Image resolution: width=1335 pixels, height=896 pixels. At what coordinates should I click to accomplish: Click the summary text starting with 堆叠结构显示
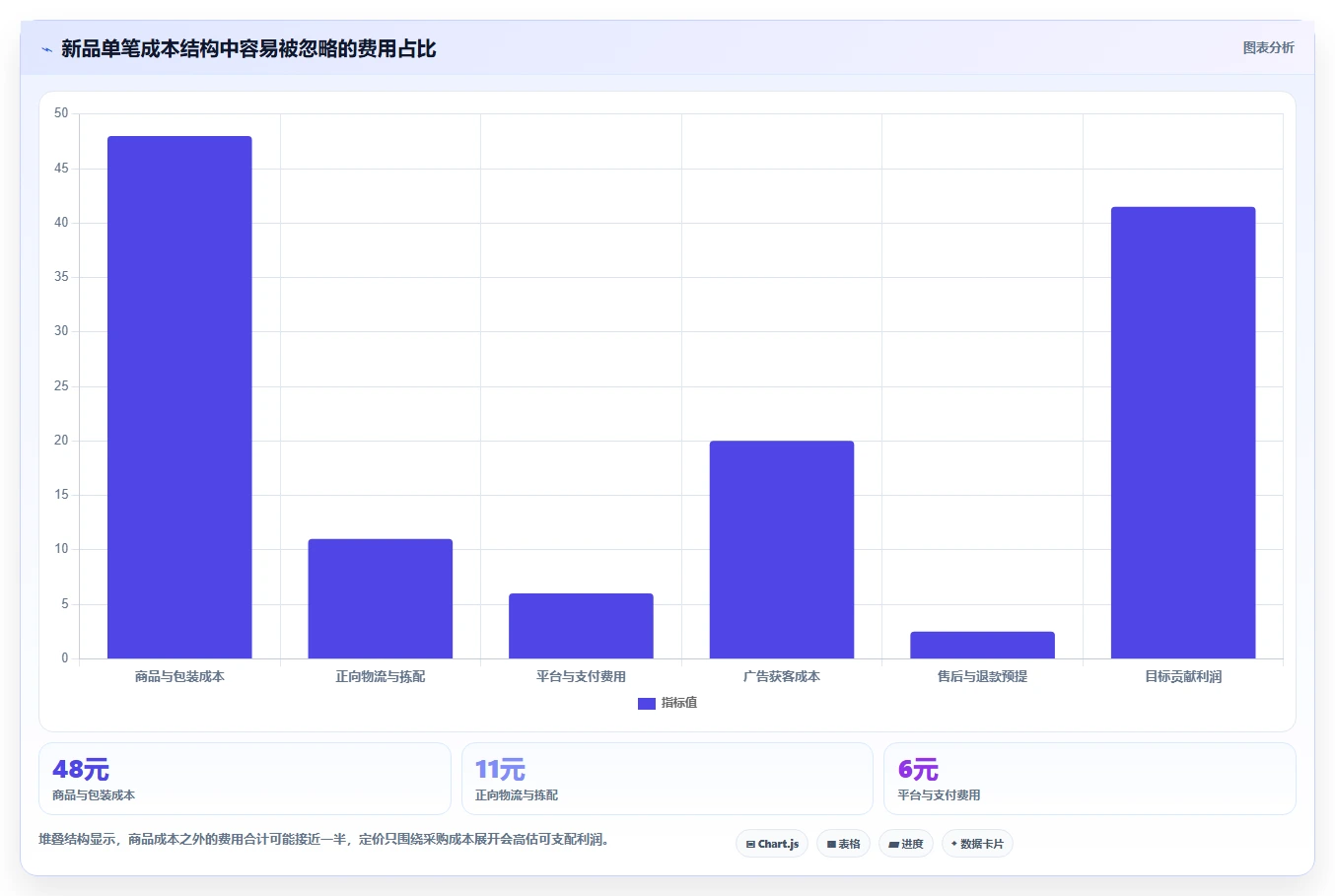pyautogui.click(x=323, y=840)
